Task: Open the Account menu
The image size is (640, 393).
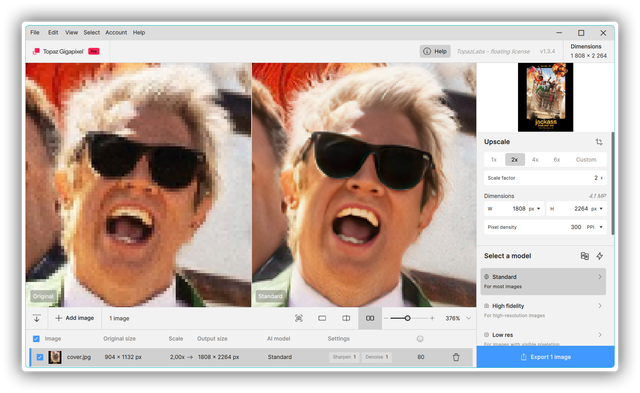Action: [x=116, y=32]
